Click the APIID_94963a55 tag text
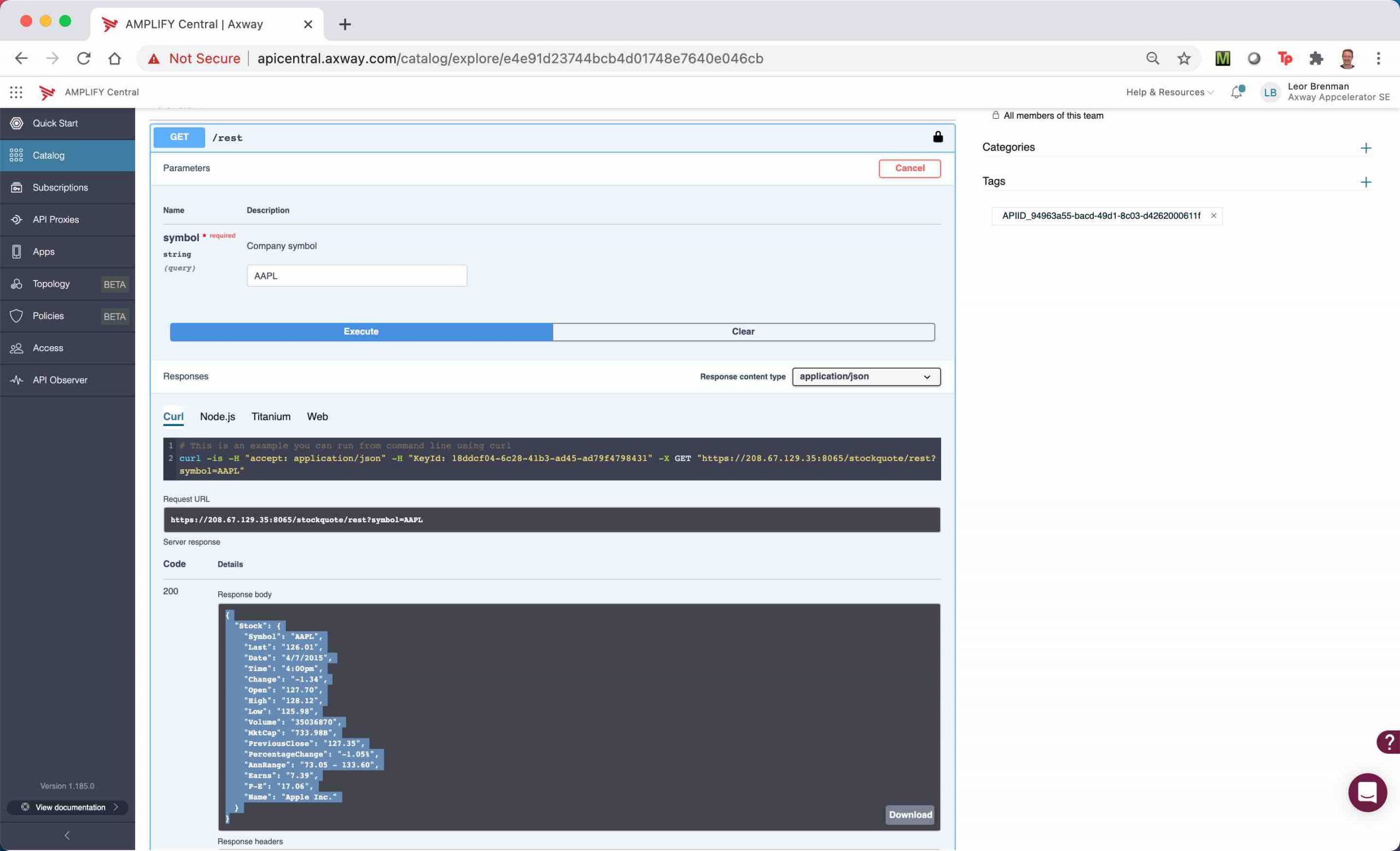 click(1100, 215)
